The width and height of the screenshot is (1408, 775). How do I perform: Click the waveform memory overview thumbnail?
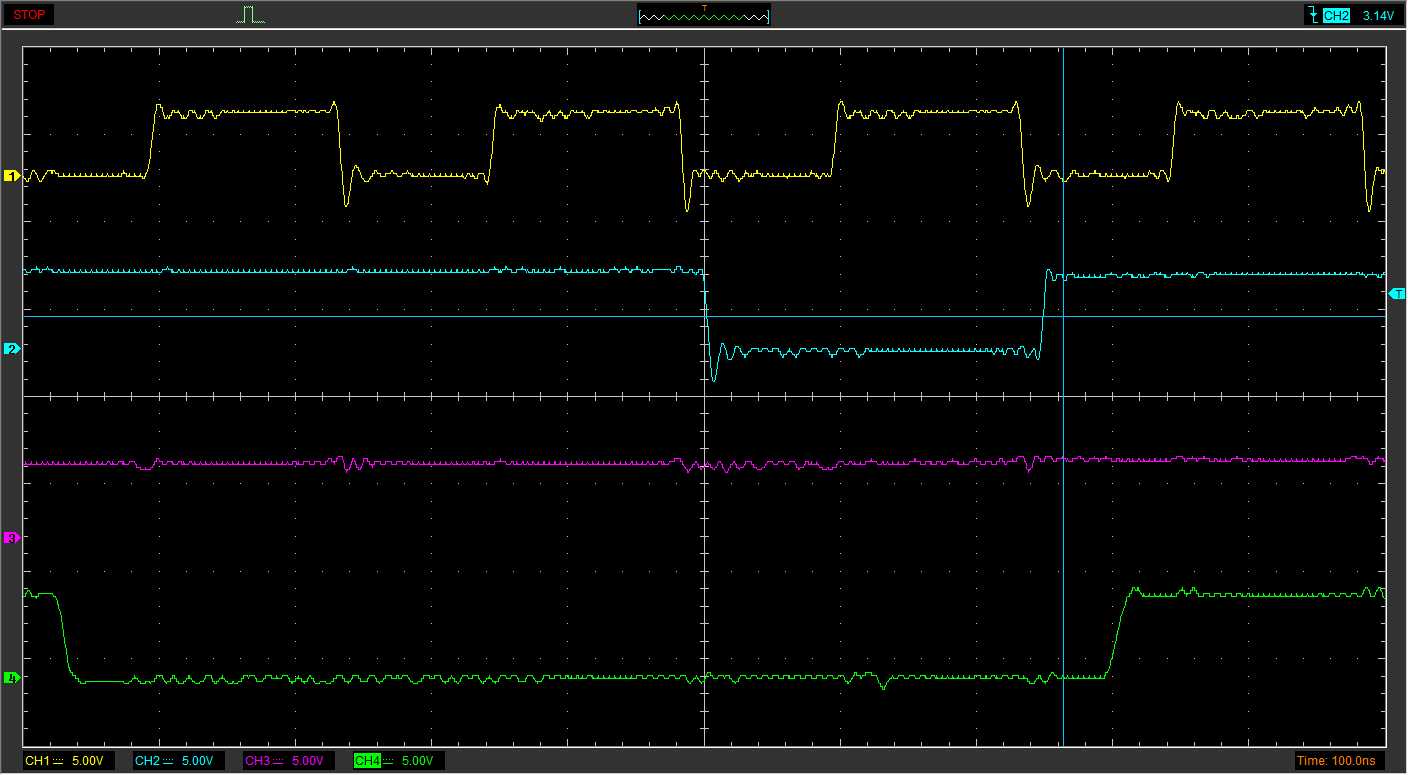pos(704,16)
